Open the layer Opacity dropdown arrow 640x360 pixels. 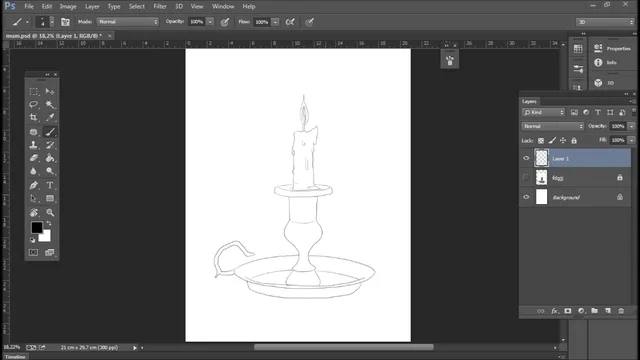click(x=631, y=127)
